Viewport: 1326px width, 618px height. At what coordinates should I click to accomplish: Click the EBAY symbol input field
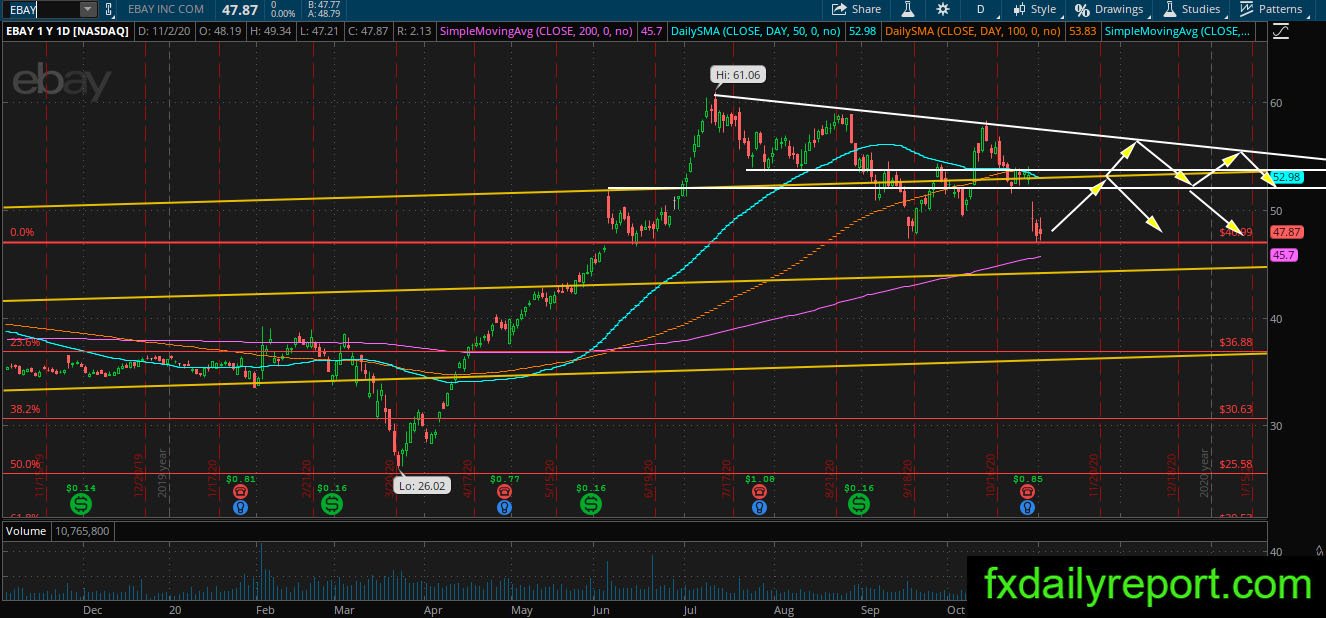click(40, 9)
